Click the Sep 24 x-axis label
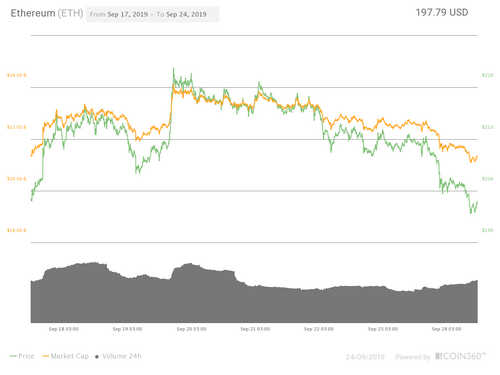This screenshot has width=500, height=375. click(x=446, y=329)
